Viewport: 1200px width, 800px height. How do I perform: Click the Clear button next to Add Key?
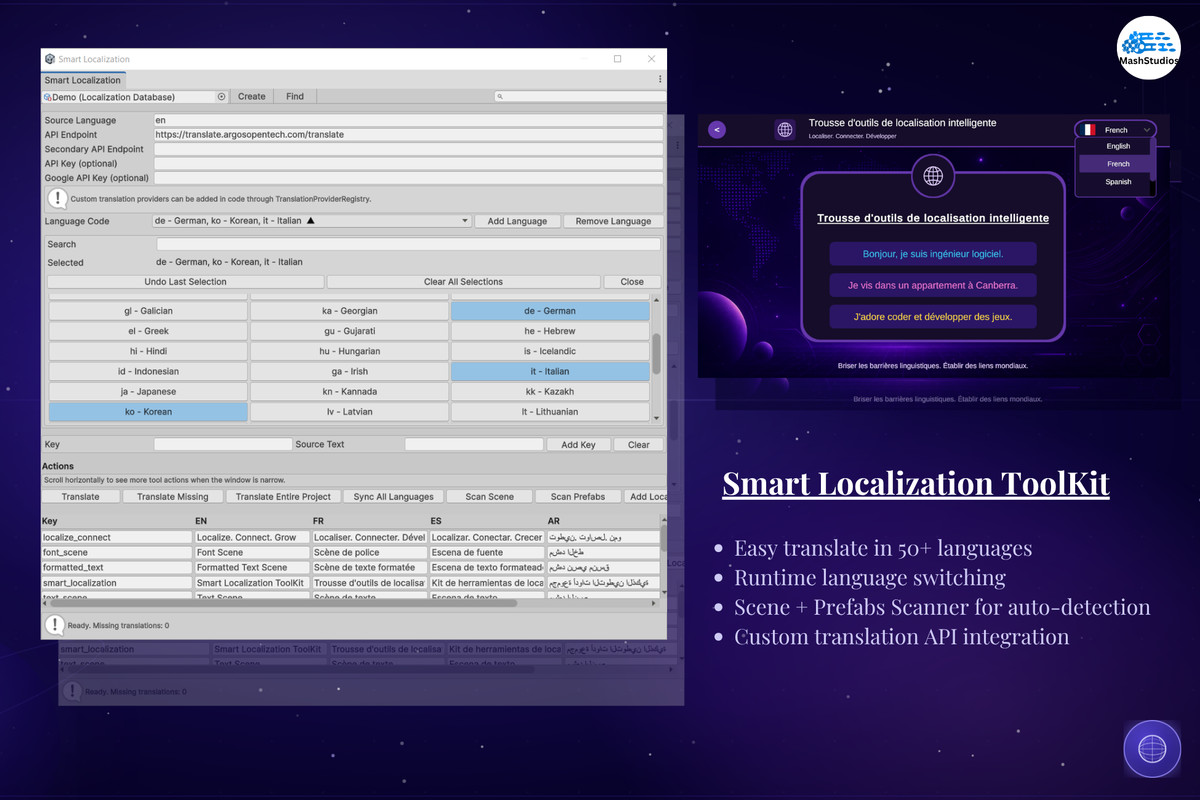pos(638,445)
